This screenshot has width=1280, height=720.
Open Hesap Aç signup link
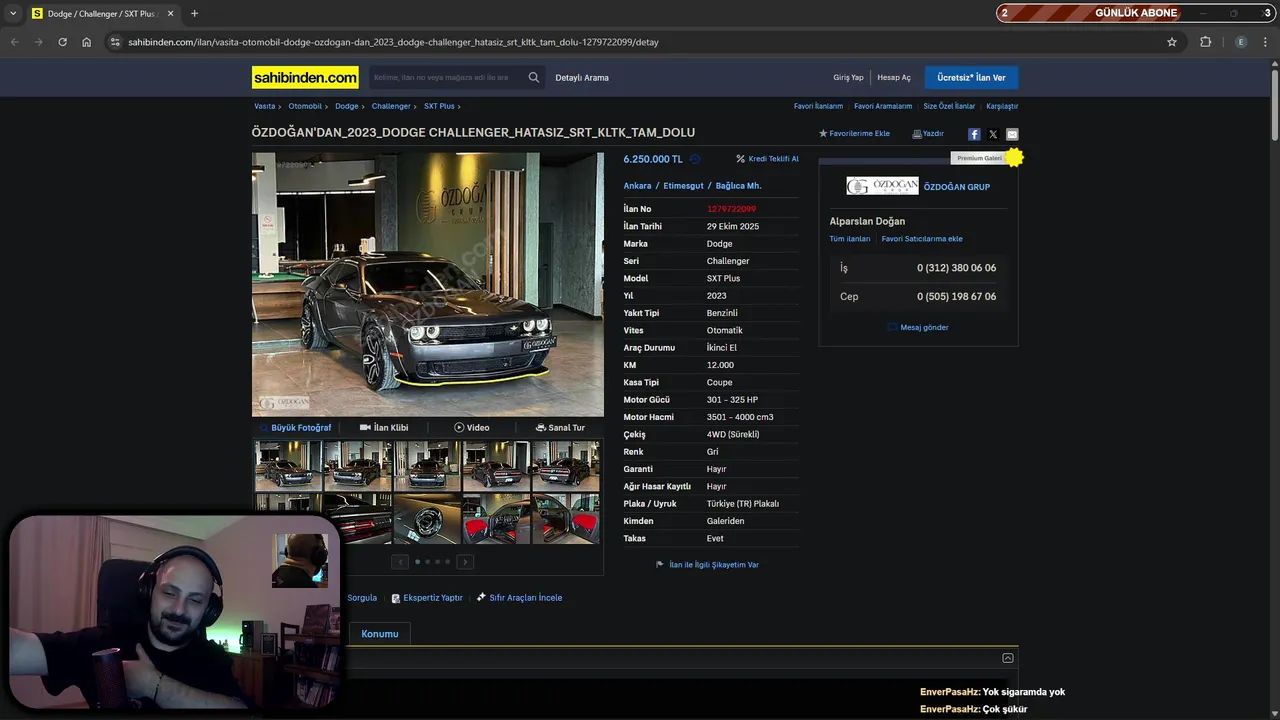pyautogui.click(x=894, y=77)
